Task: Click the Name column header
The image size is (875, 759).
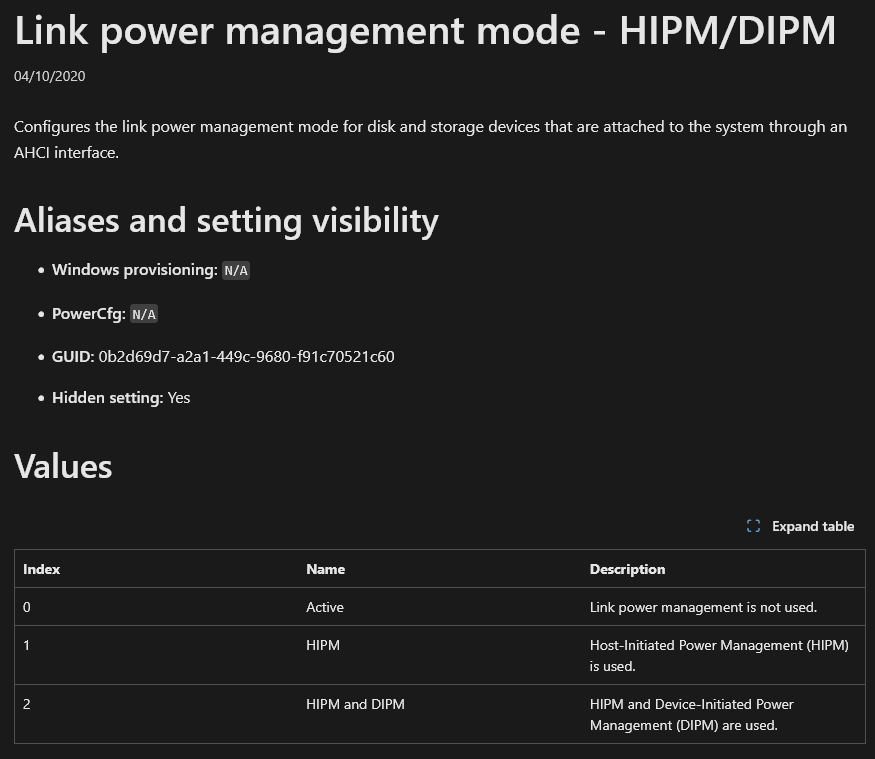Action: (x=325, y=569)
